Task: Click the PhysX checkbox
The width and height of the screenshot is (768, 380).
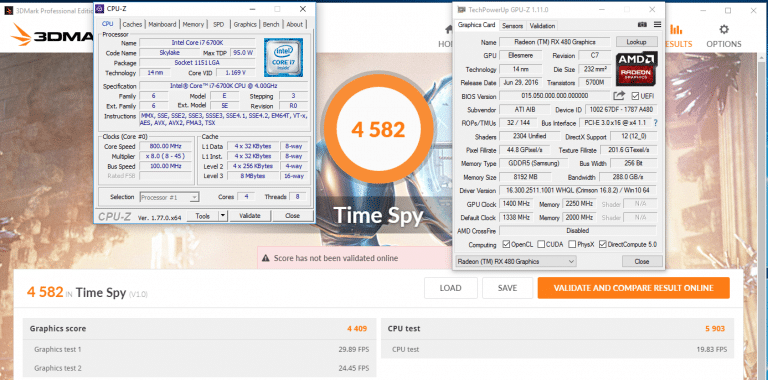Action: coord(572,244)
